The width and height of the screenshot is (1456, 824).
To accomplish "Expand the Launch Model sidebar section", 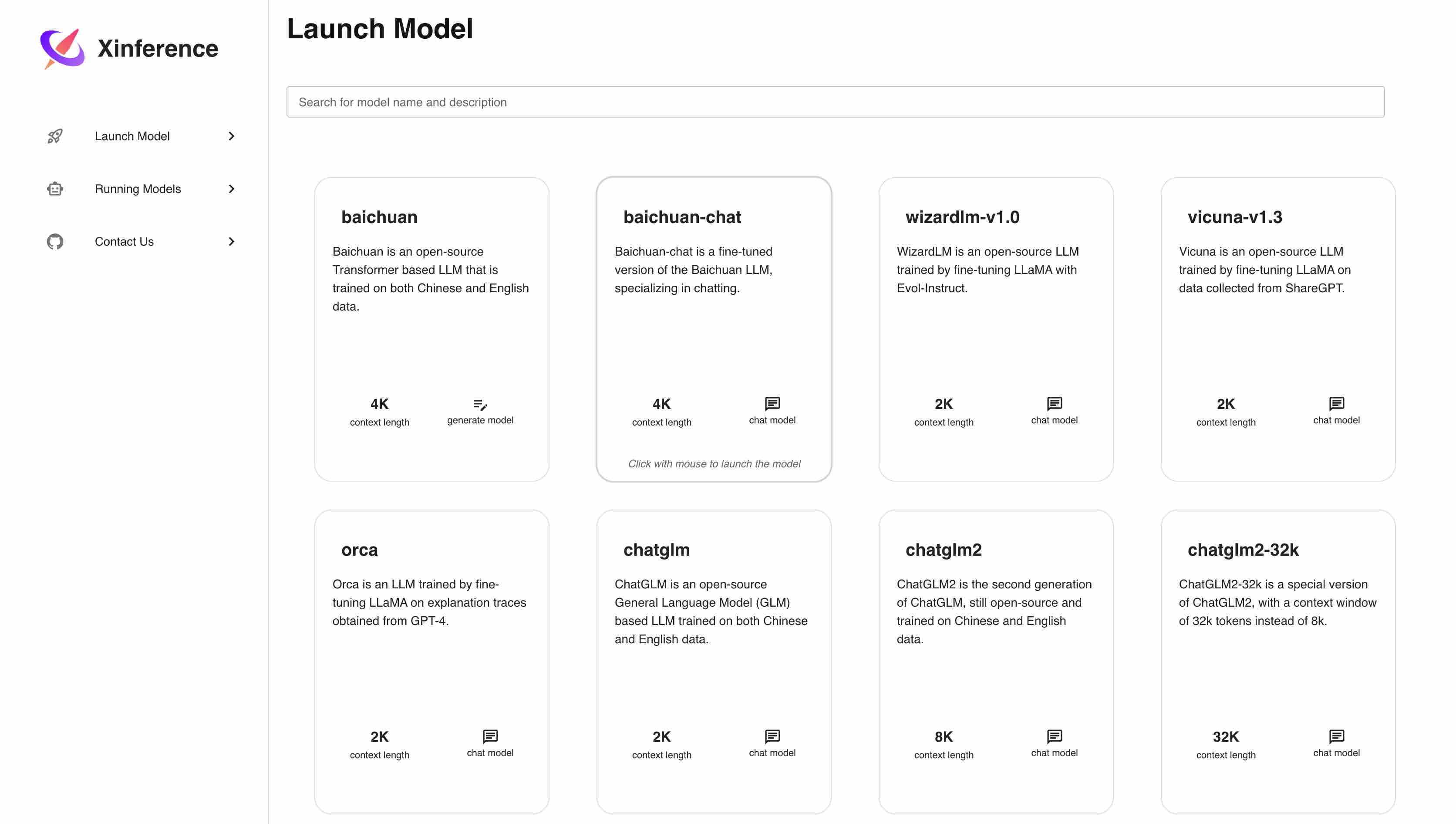I will pyautogui.click(x=231, y=136).
